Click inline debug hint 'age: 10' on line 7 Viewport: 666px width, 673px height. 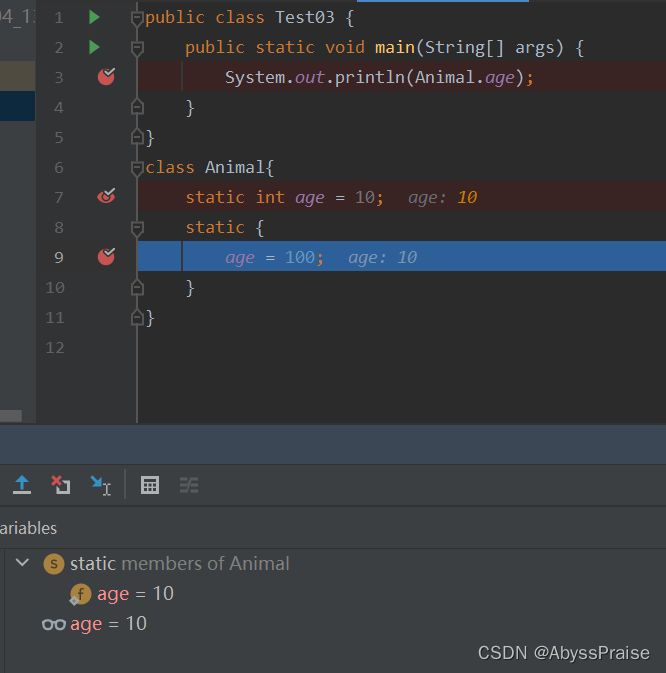442,197
